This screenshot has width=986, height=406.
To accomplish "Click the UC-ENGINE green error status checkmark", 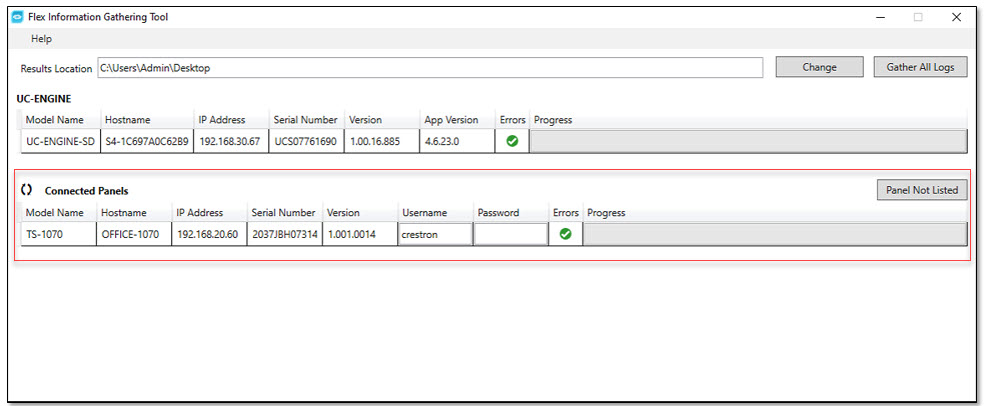I will [x=512, y=141].
